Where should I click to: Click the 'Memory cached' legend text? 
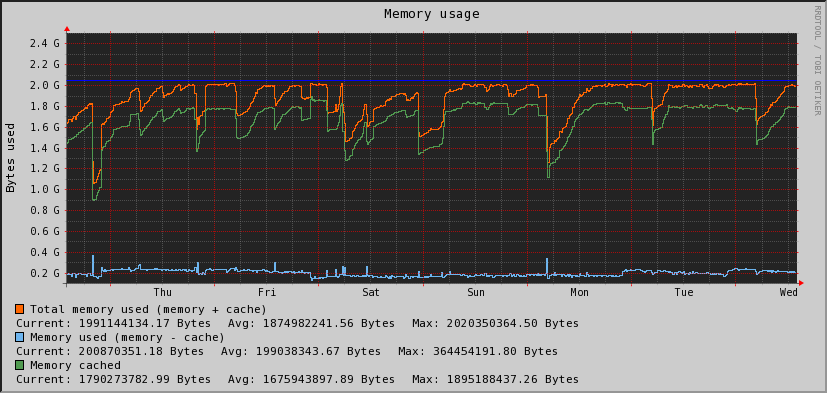click(75, 365)
